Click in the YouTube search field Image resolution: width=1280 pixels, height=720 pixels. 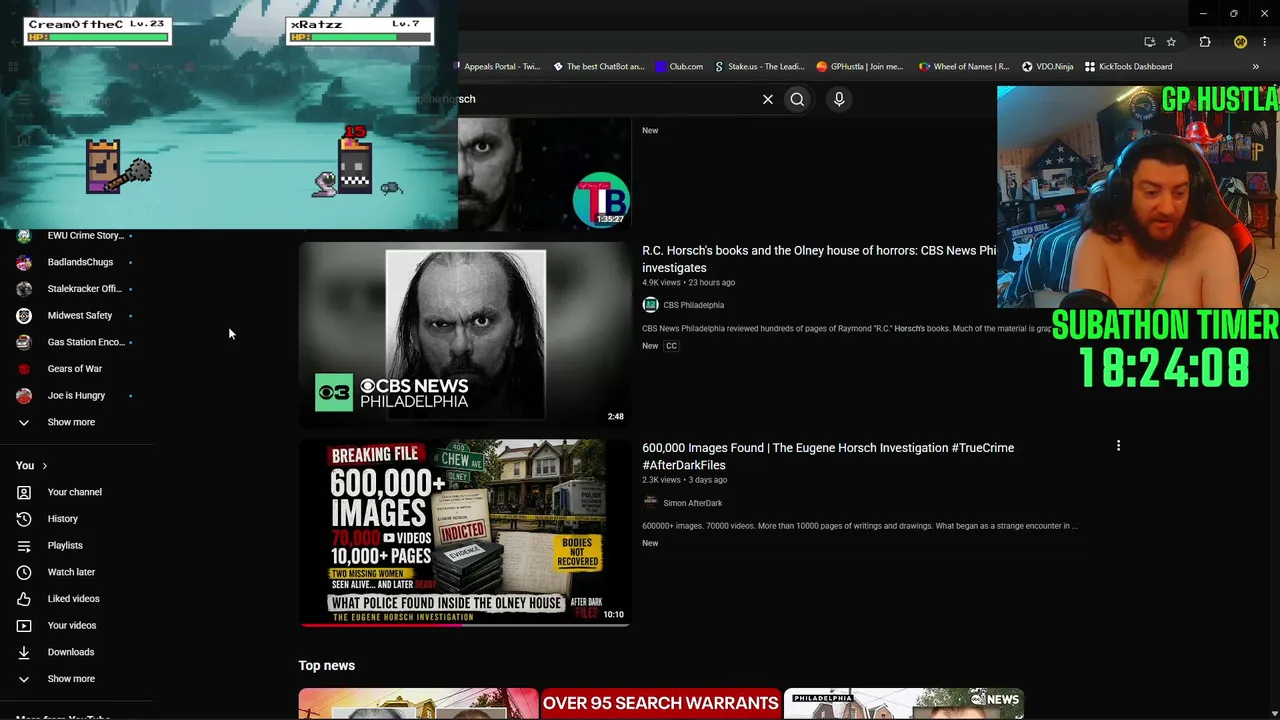pyautogui.click(x=600, y=99)
